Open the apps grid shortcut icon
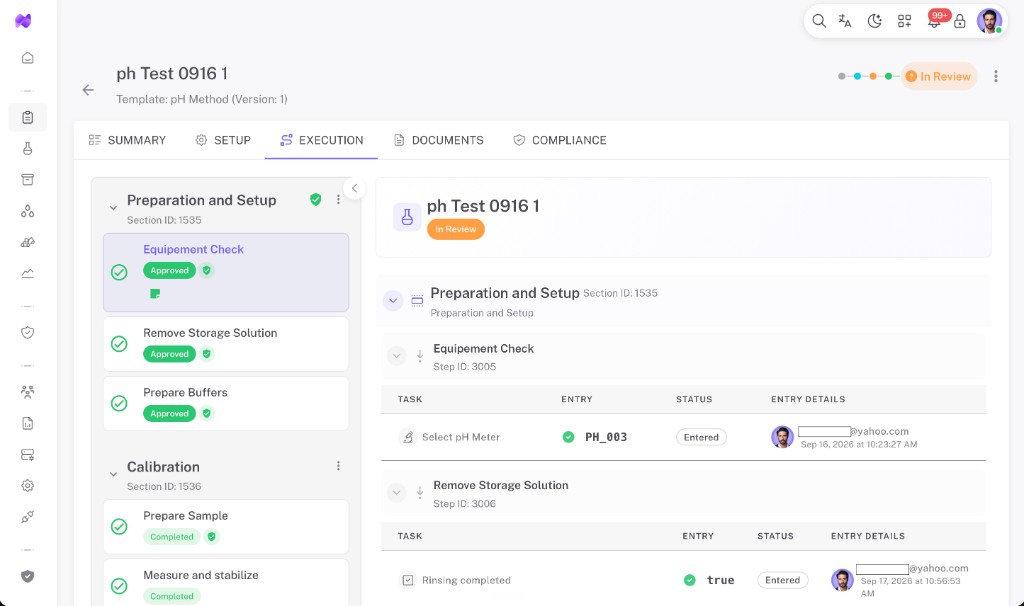Screen dimensions: 1024x606 tap(904, 21)
